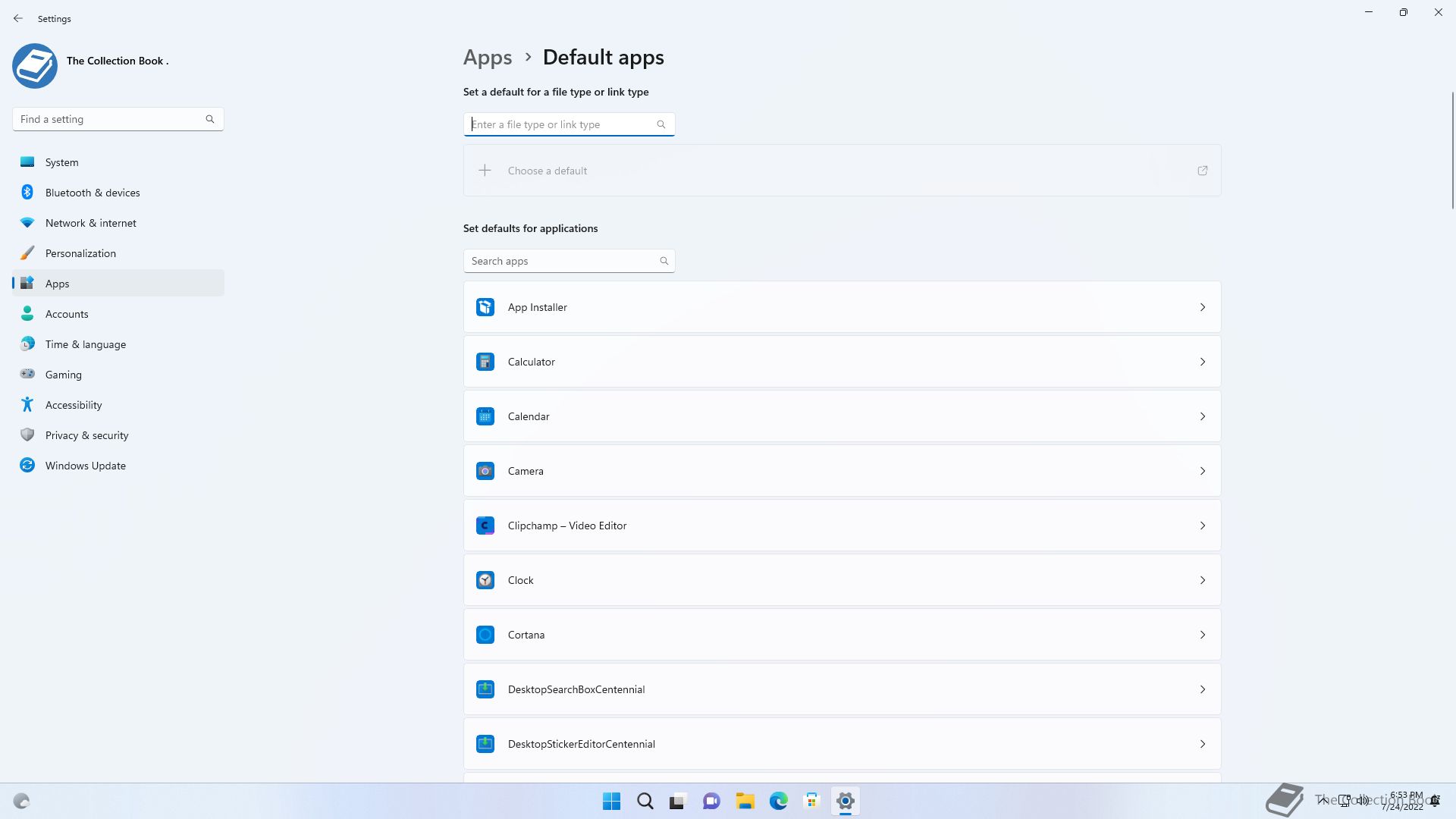The height and width of the screenshot is (819, 1456).
Task: Open Time & language settings
Action: [118, 344]
